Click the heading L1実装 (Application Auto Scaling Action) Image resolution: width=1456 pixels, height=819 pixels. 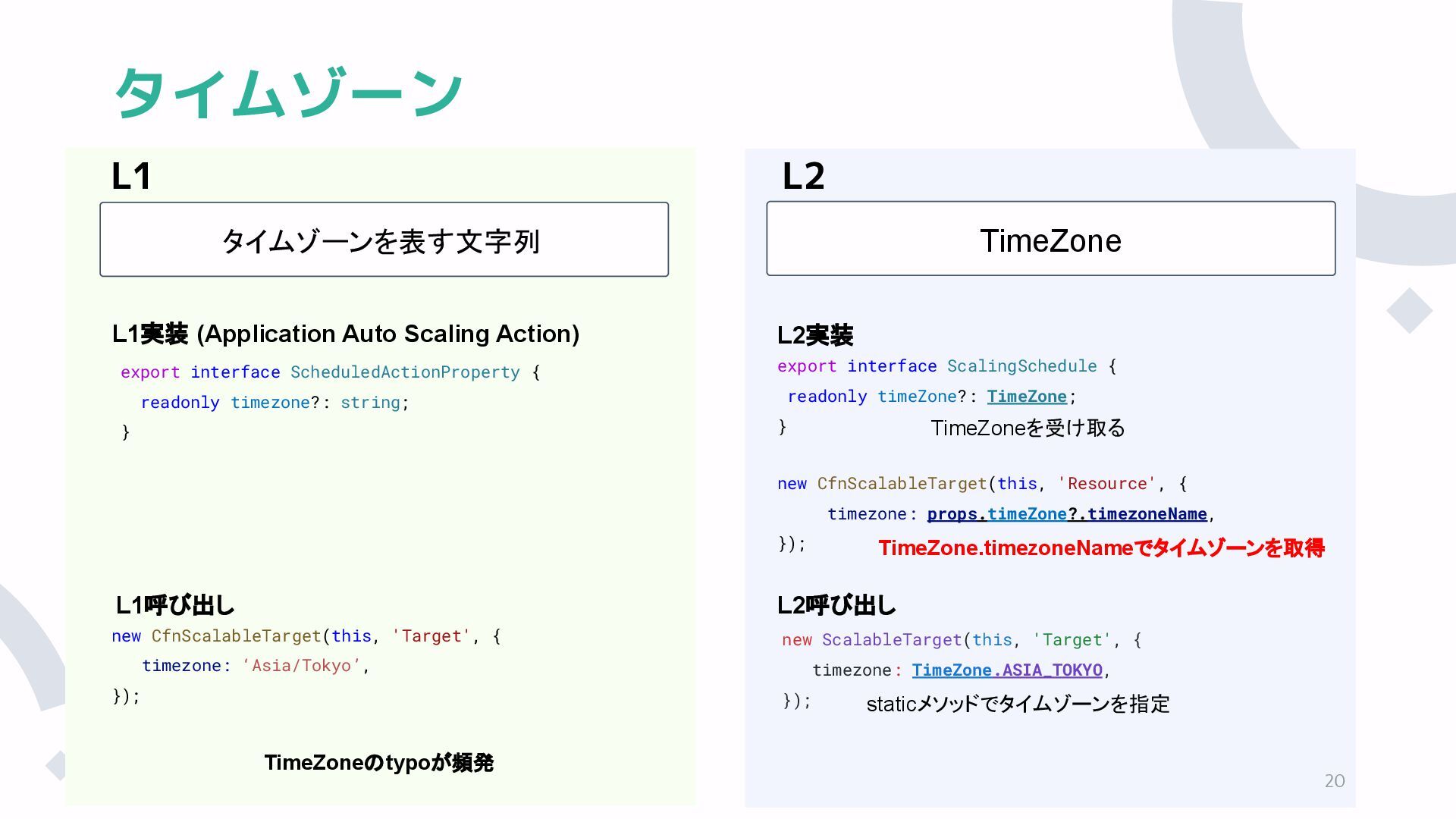click(346, 334)
